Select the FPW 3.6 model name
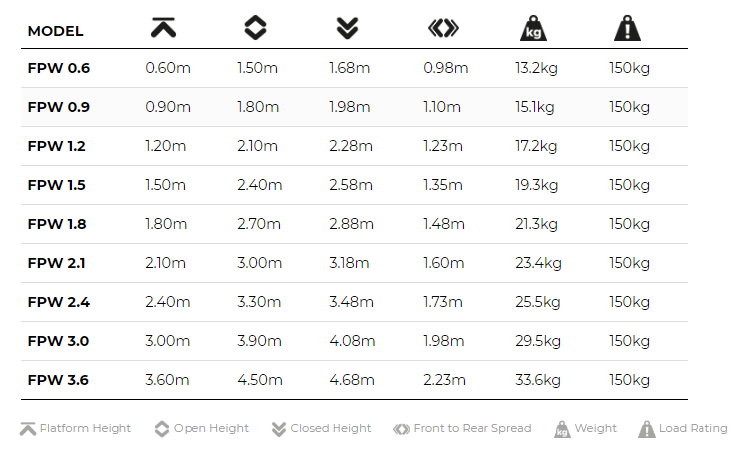This screenshot has height=455, width=747. coord(58,380)
